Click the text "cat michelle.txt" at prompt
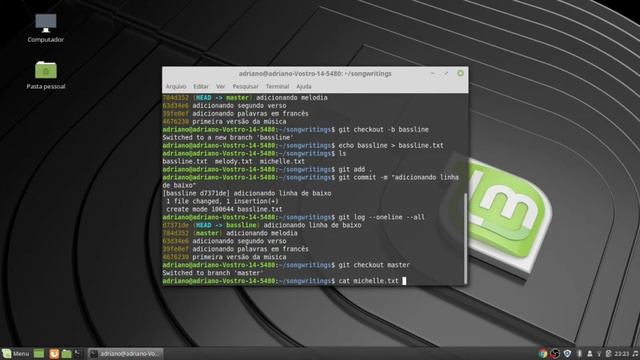The height and width of the screenshot is (360, 640). [x=369, y=281]
